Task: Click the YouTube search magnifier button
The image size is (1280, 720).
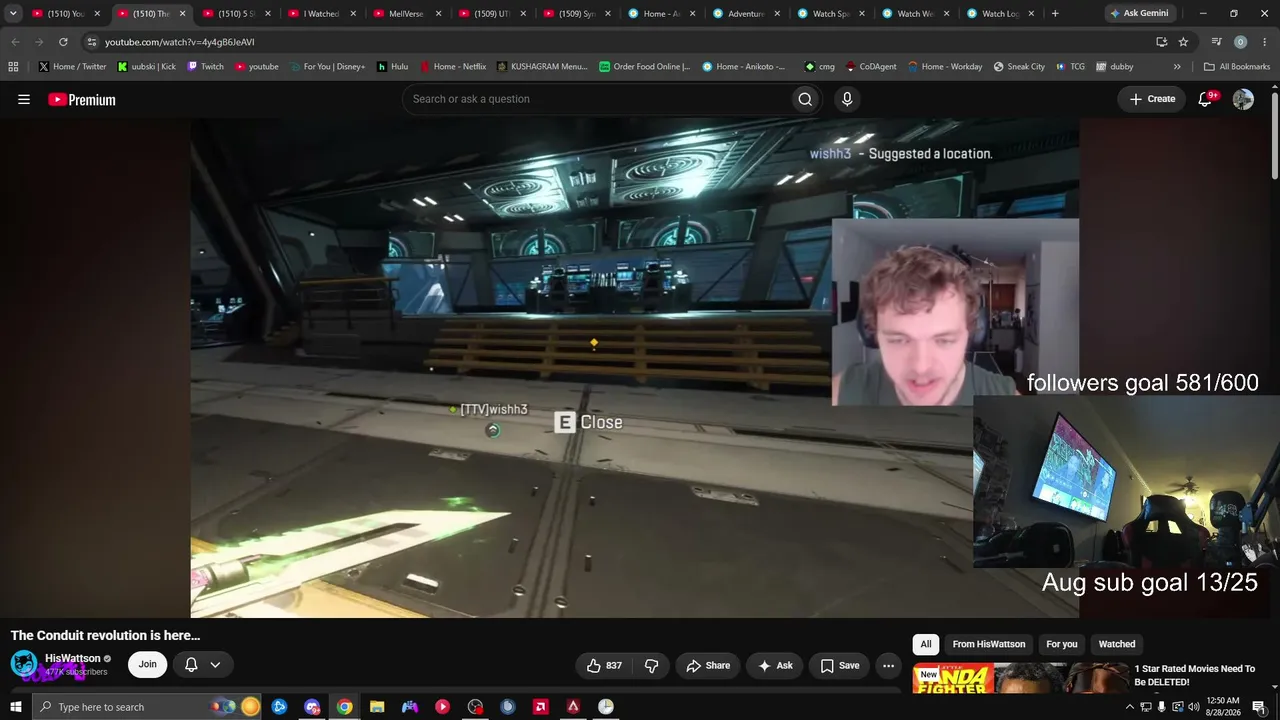Action: click(805, 99)
